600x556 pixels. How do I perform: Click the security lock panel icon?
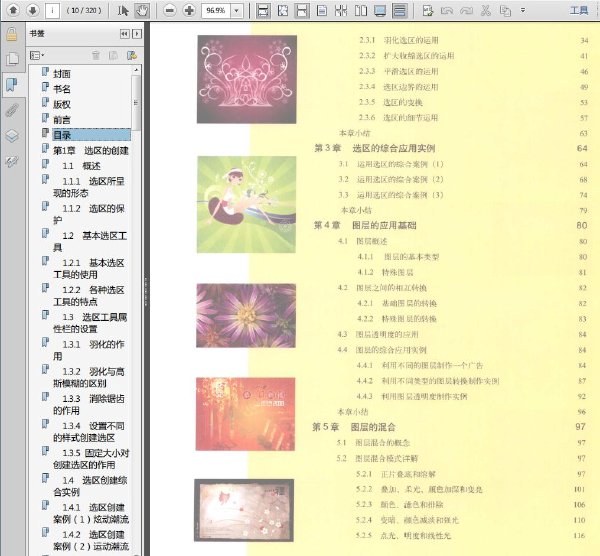pyautogui.click(x=12, y=34)
